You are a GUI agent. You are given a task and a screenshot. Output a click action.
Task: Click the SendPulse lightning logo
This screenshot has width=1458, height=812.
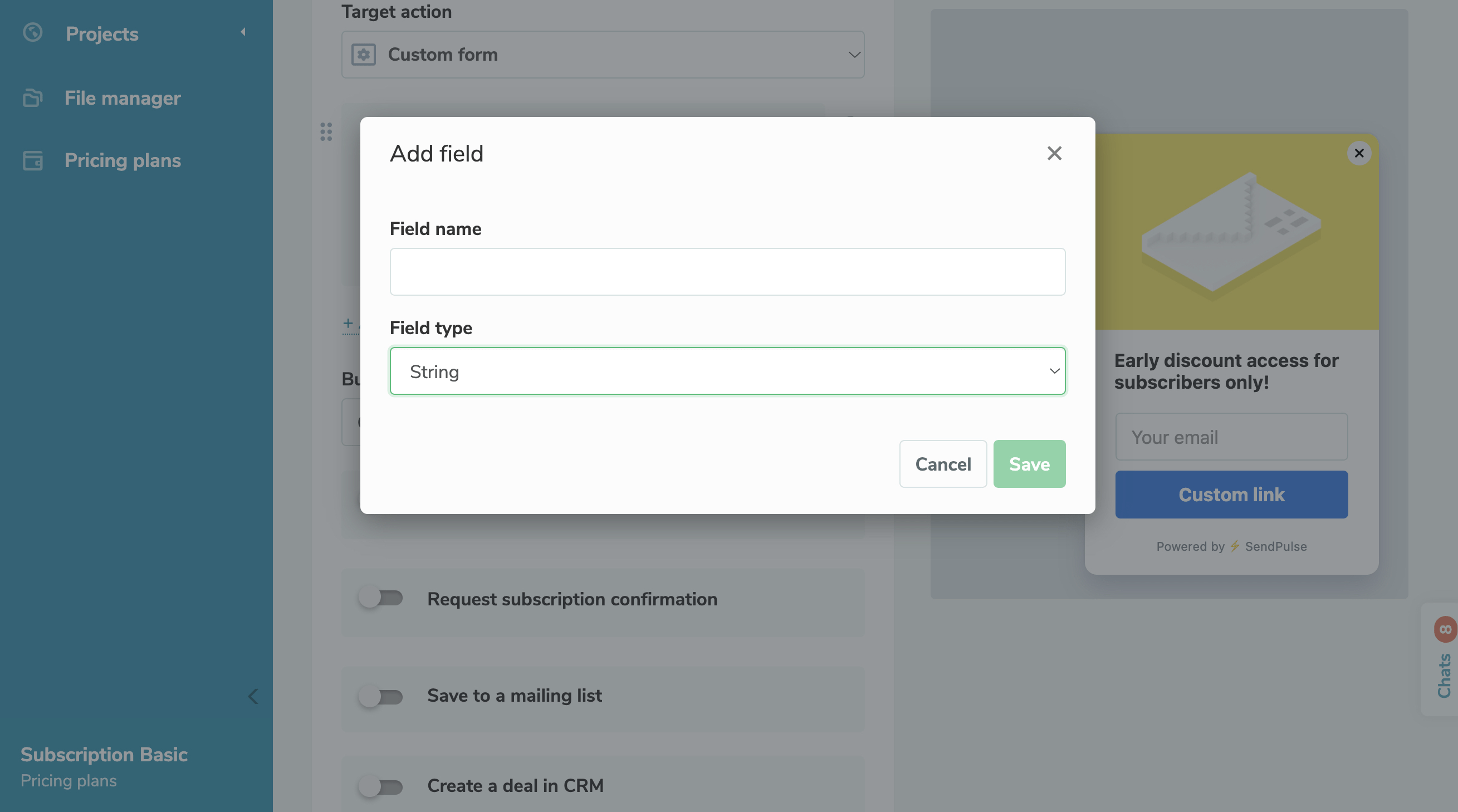point(1235,546)
